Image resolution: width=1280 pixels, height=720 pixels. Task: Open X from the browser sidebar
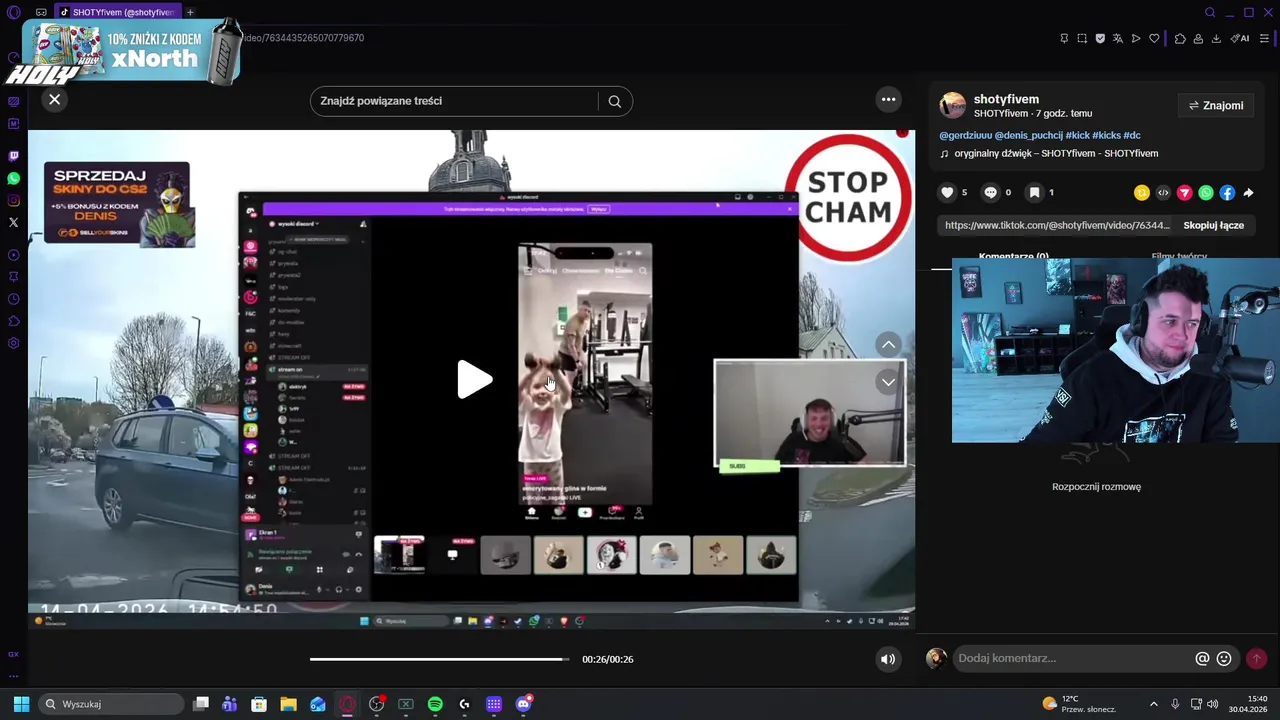tap(13, 222)
